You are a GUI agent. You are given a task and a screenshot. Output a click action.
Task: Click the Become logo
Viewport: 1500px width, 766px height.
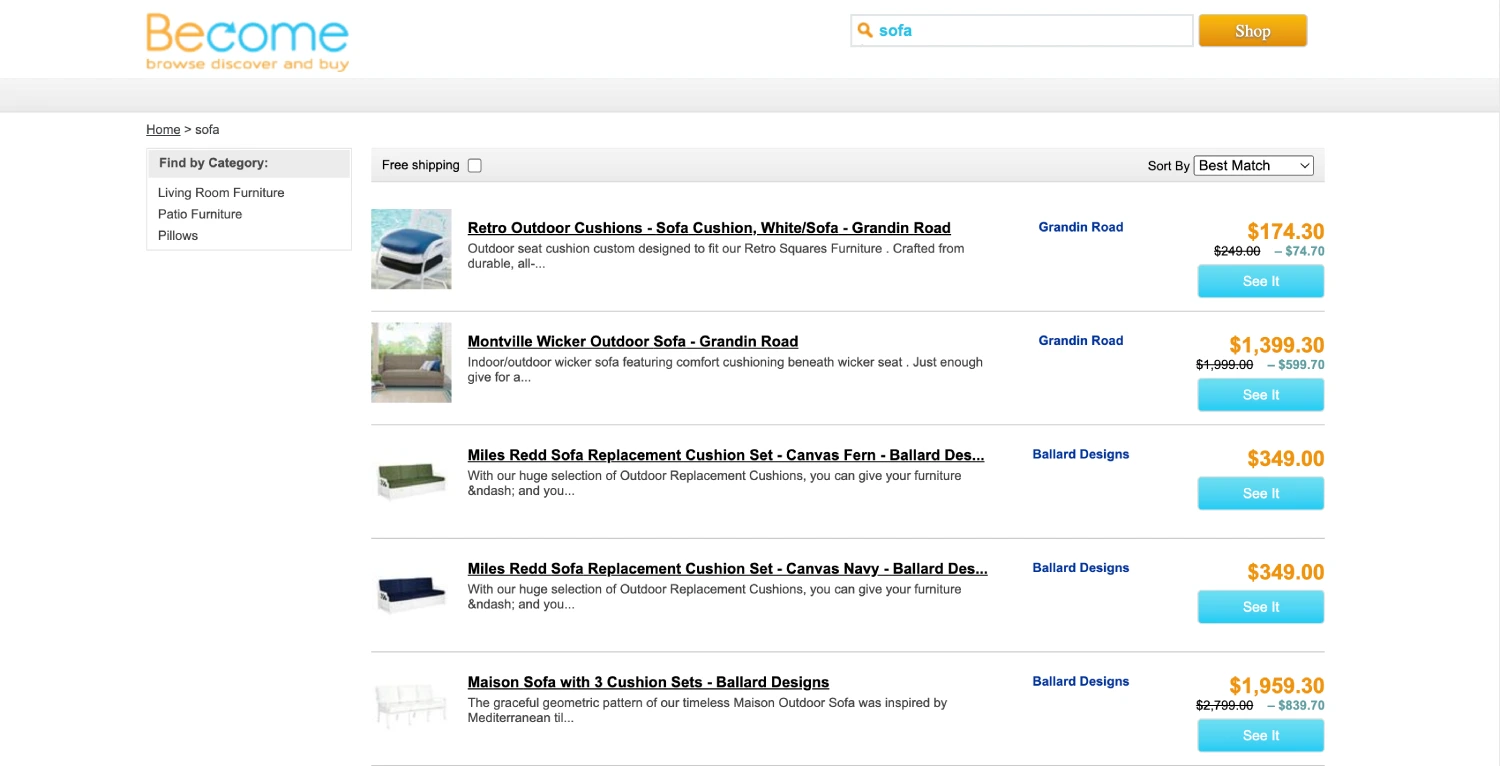pyautogui.click(x=247, y=42)
